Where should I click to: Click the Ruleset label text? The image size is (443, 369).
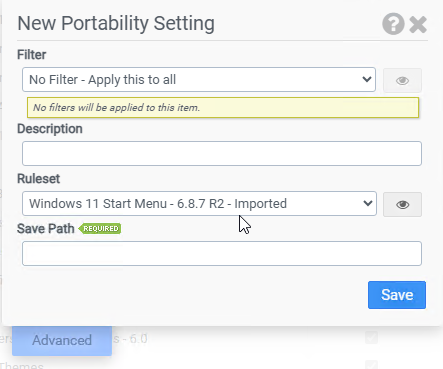pos(38,179)
